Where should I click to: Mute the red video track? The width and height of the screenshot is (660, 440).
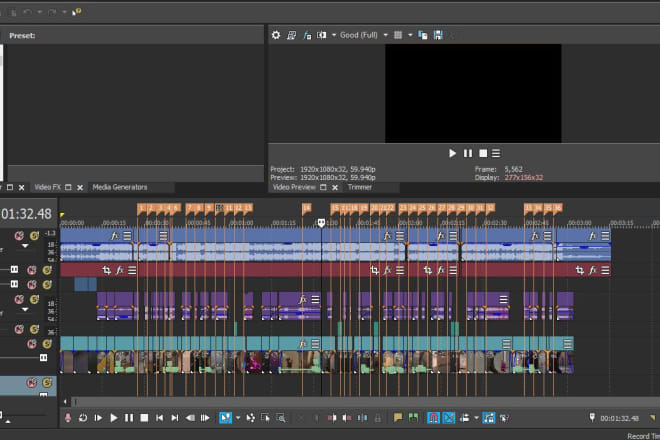(32, 270)
